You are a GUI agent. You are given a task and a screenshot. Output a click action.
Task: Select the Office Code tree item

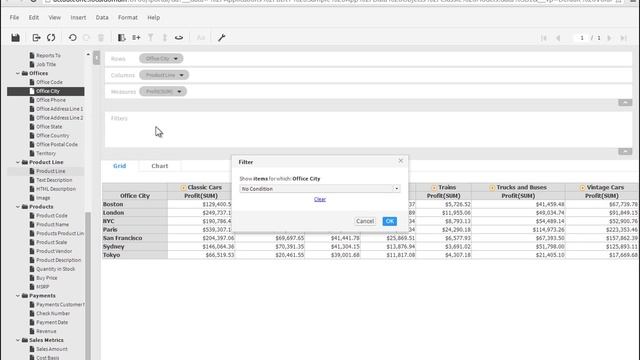(x=49, y=82)
